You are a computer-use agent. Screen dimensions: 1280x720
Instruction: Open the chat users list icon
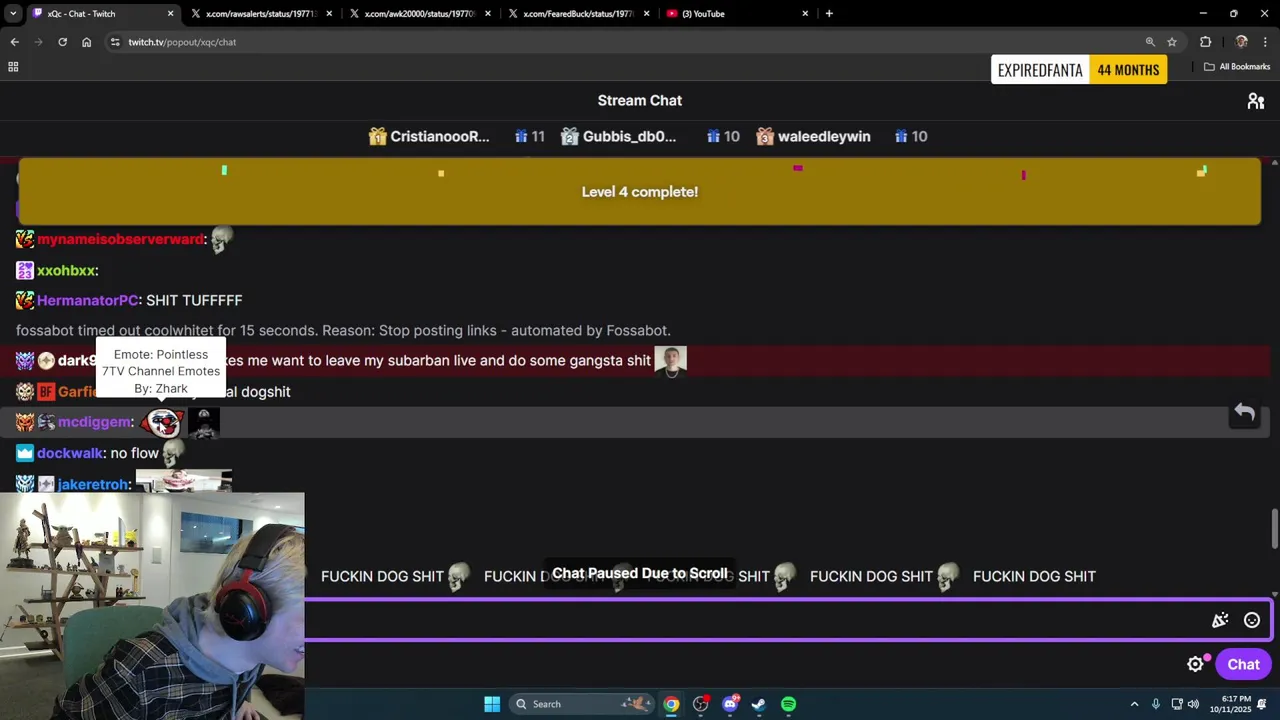point(1255,101)
